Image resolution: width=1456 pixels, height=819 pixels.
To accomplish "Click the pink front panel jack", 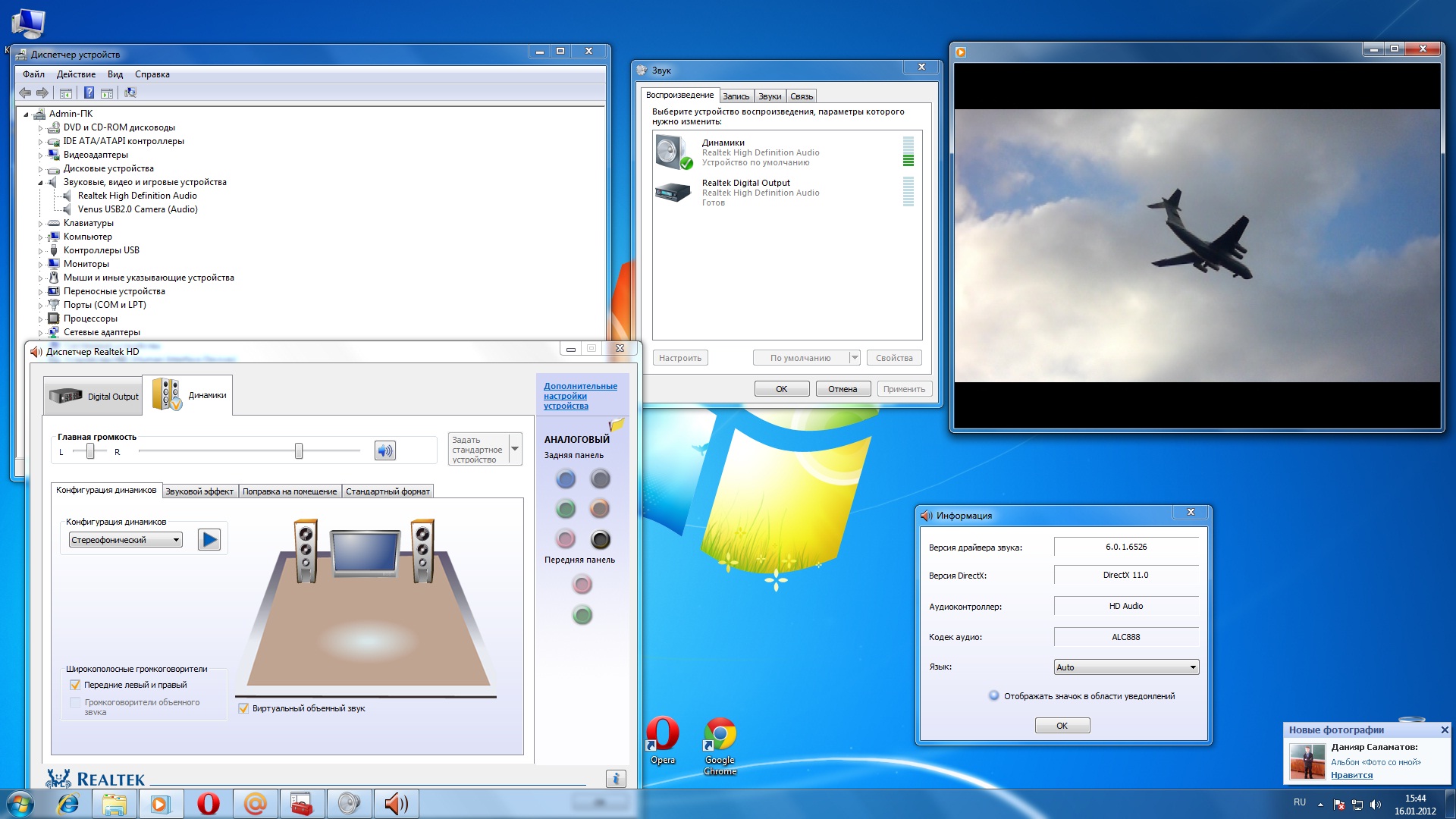I will pos(582,584).
